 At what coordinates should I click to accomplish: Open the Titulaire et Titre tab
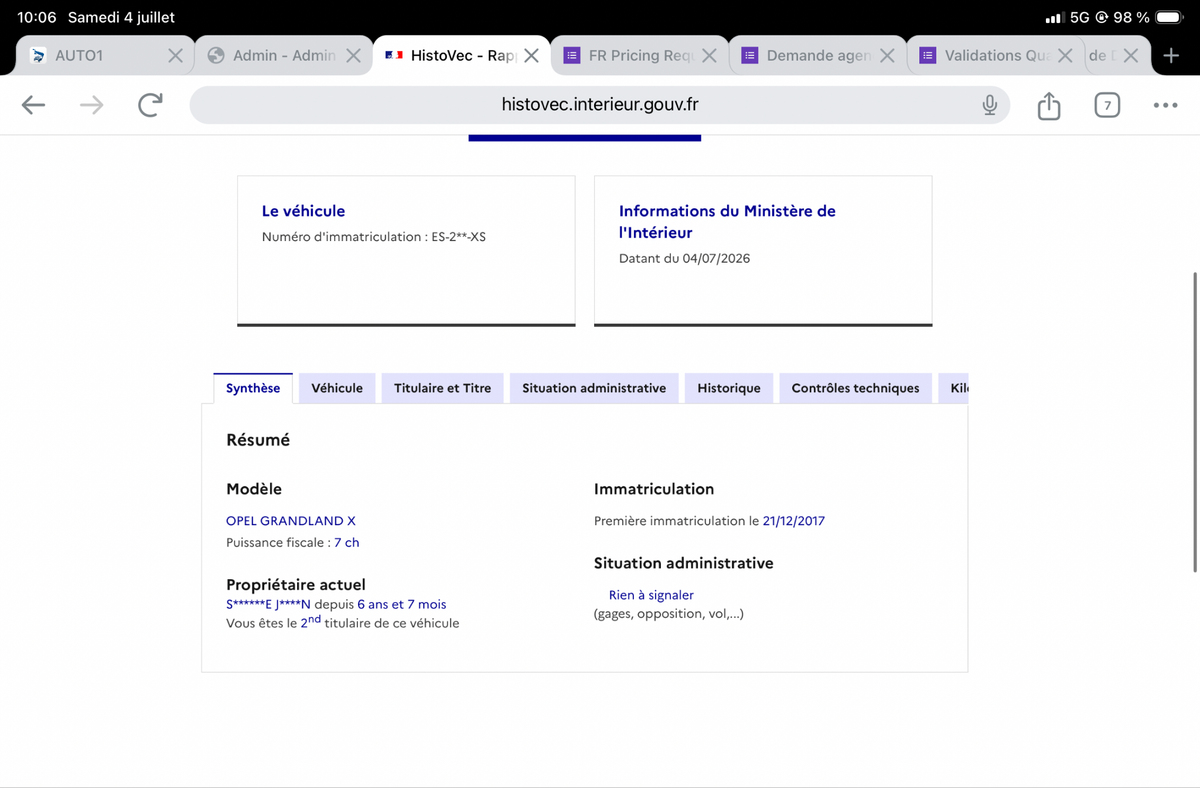[442, 388]
